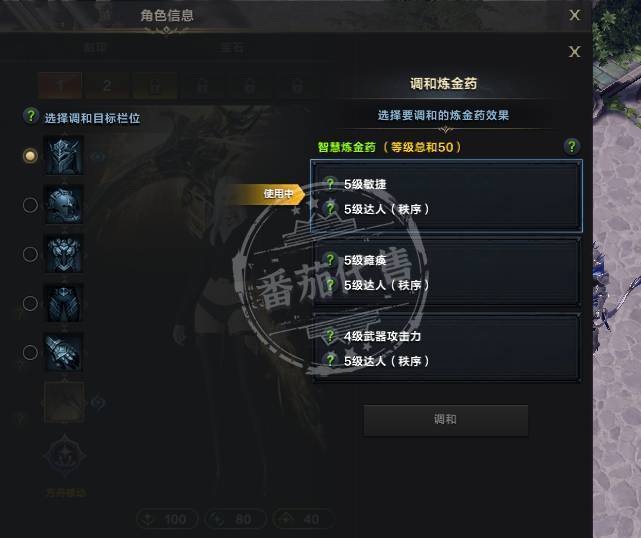Viewport: 641px width, 538px height.
Task: Click the 调和 button
Action: click(x=446, y=419)
